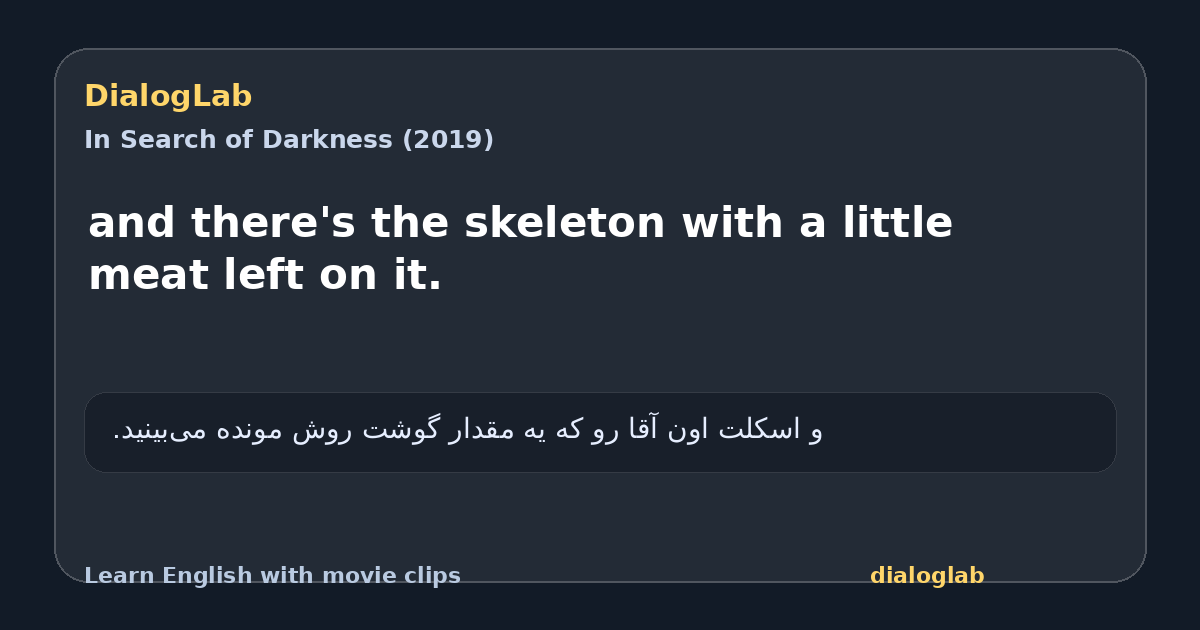
Task: Click the year 2019 in the movie title
Action: tap(448, 140)
